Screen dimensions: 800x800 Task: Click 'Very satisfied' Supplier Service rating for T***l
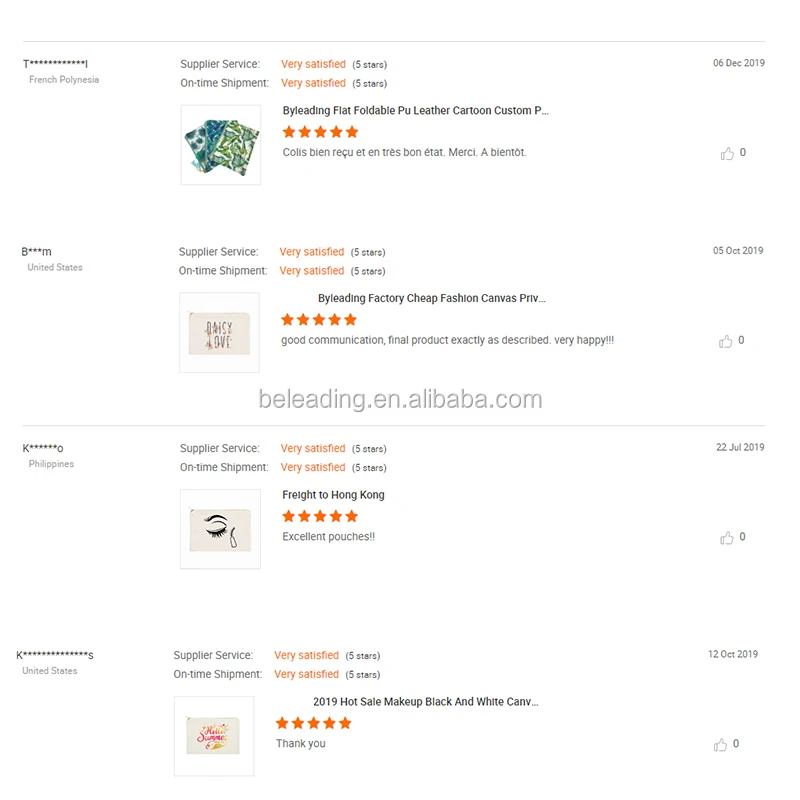tap(313, 64)
